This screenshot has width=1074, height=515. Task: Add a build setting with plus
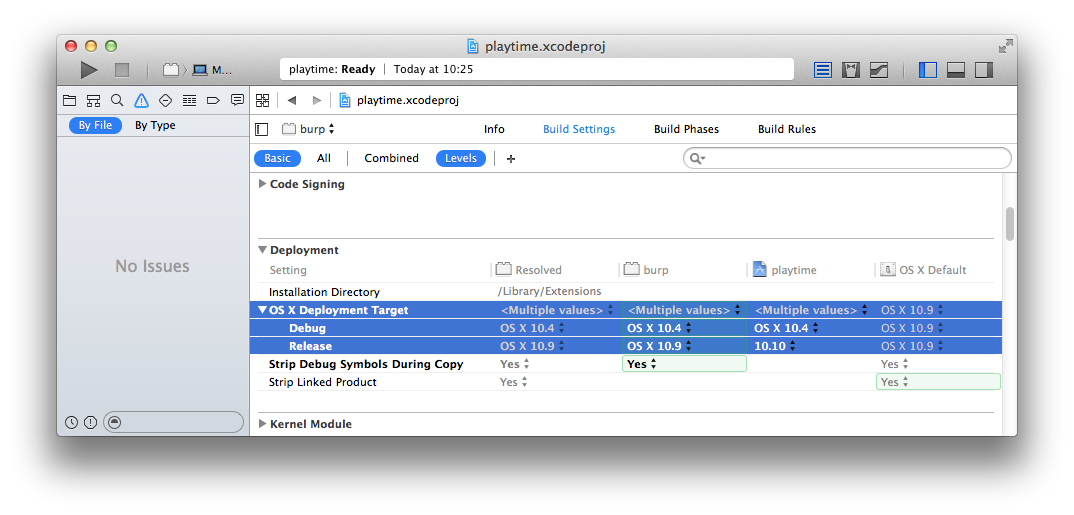coord(511,159)
